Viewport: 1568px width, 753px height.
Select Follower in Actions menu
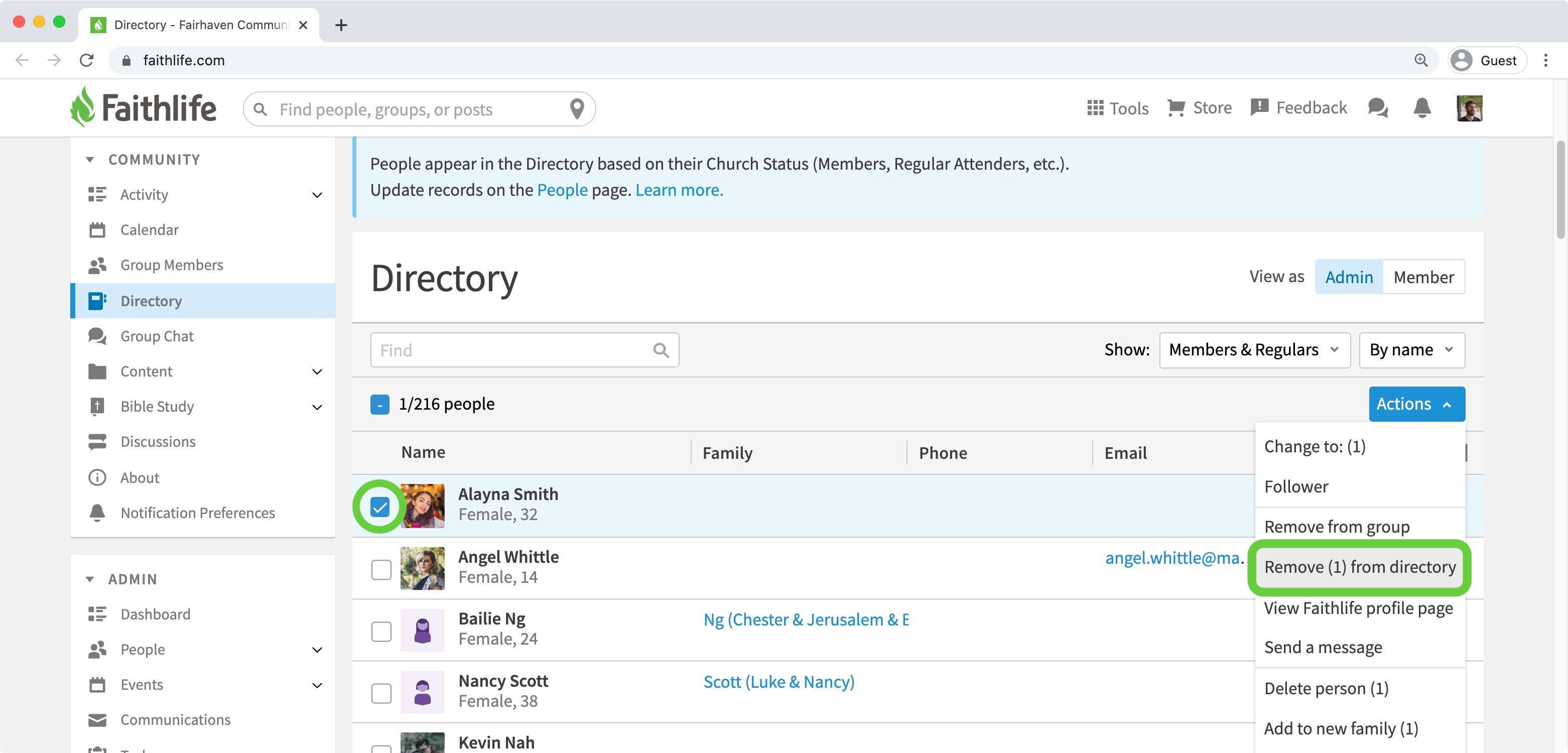[x=1360, y=486]
